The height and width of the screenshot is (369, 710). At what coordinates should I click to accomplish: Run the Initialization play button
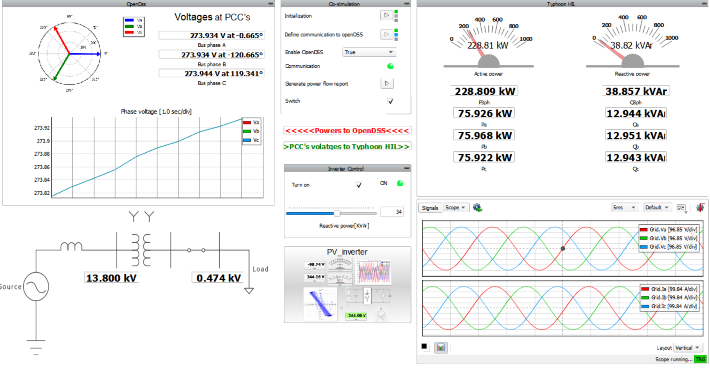click(386, 16)
